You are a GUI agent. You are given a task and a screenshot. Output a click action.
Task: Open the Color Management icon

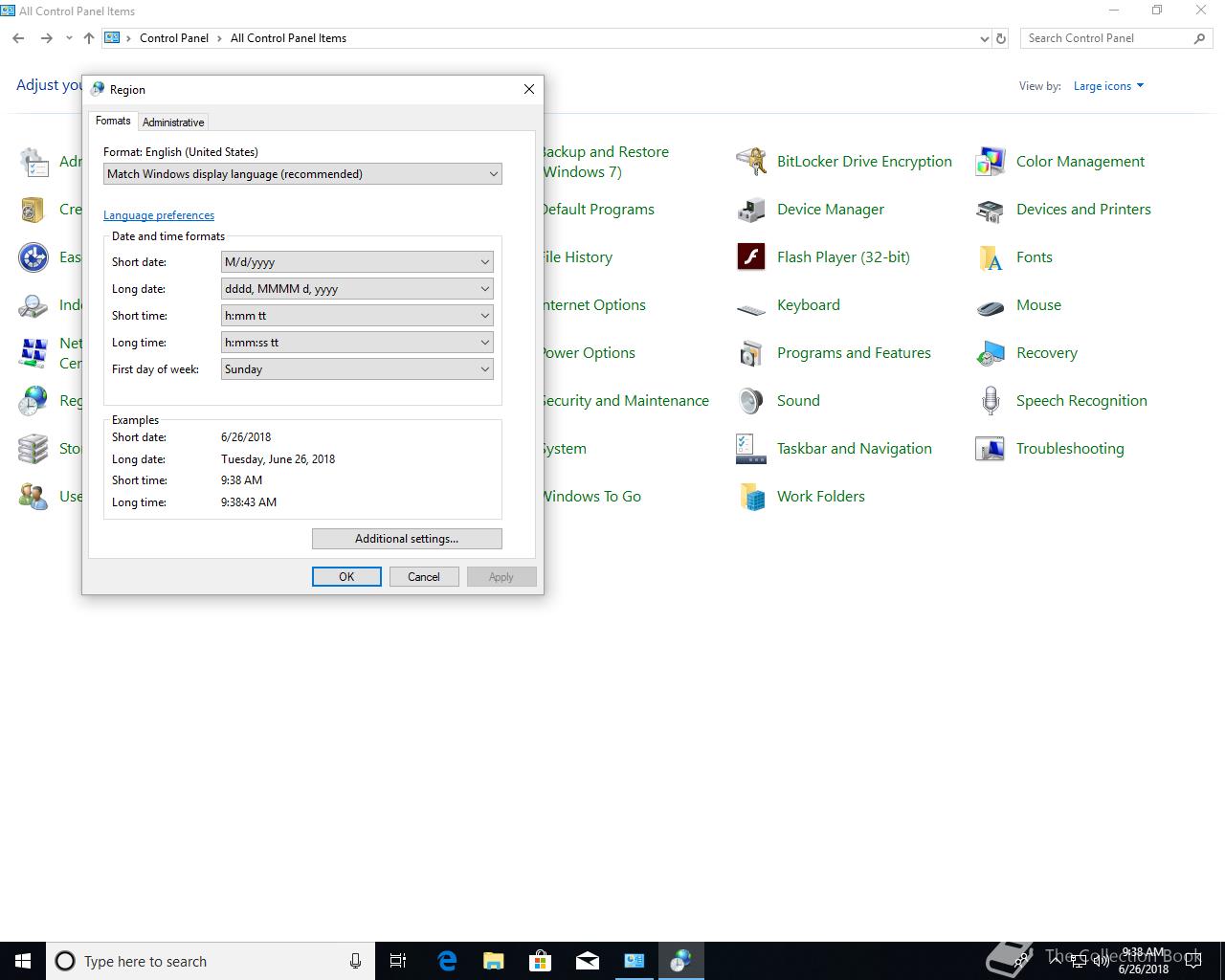pyautogui.click(x=991, y=162)
